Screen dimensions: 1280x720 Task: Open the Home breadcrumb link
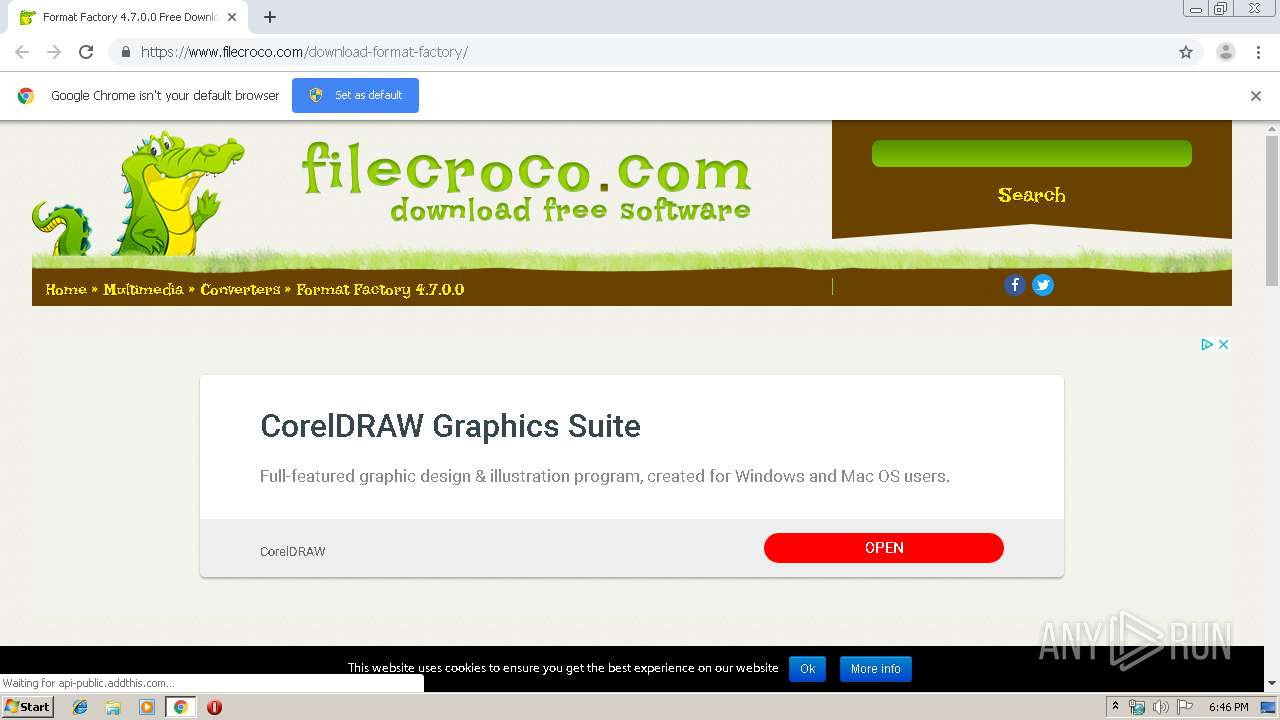(66, 289)
